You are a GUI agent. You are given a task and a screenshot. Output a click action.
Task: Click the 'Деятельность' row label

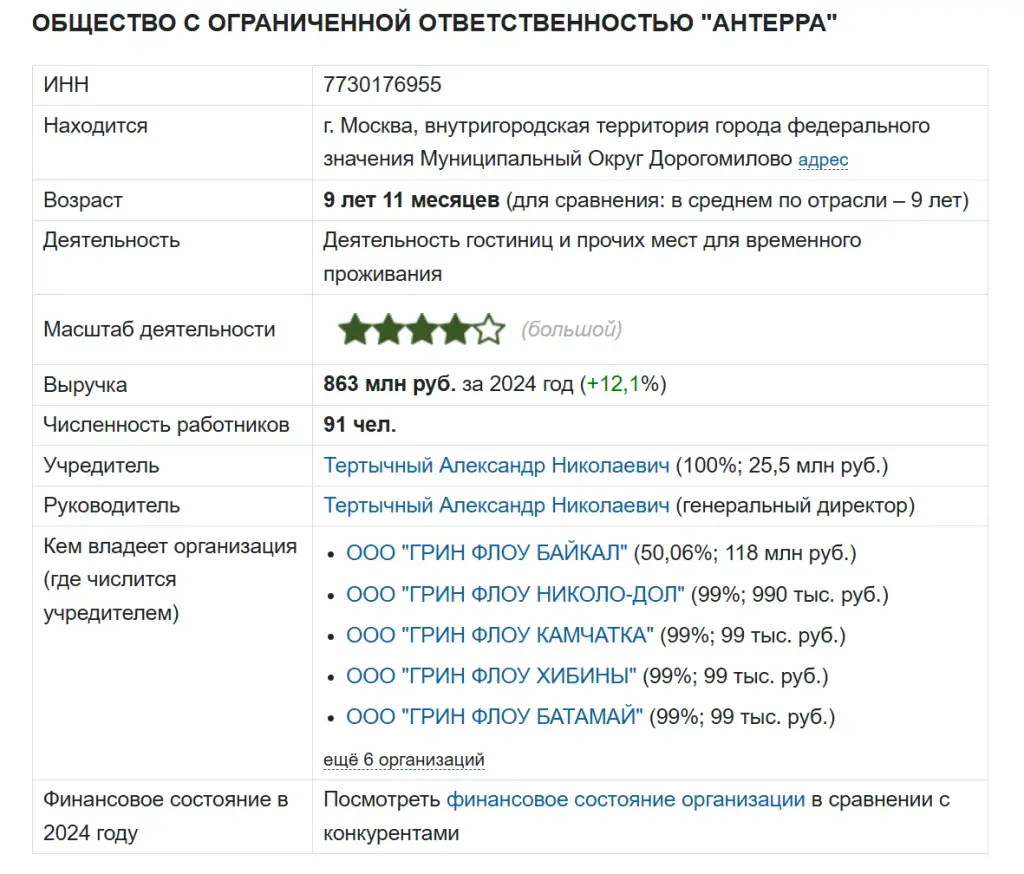tap(111, 241)
